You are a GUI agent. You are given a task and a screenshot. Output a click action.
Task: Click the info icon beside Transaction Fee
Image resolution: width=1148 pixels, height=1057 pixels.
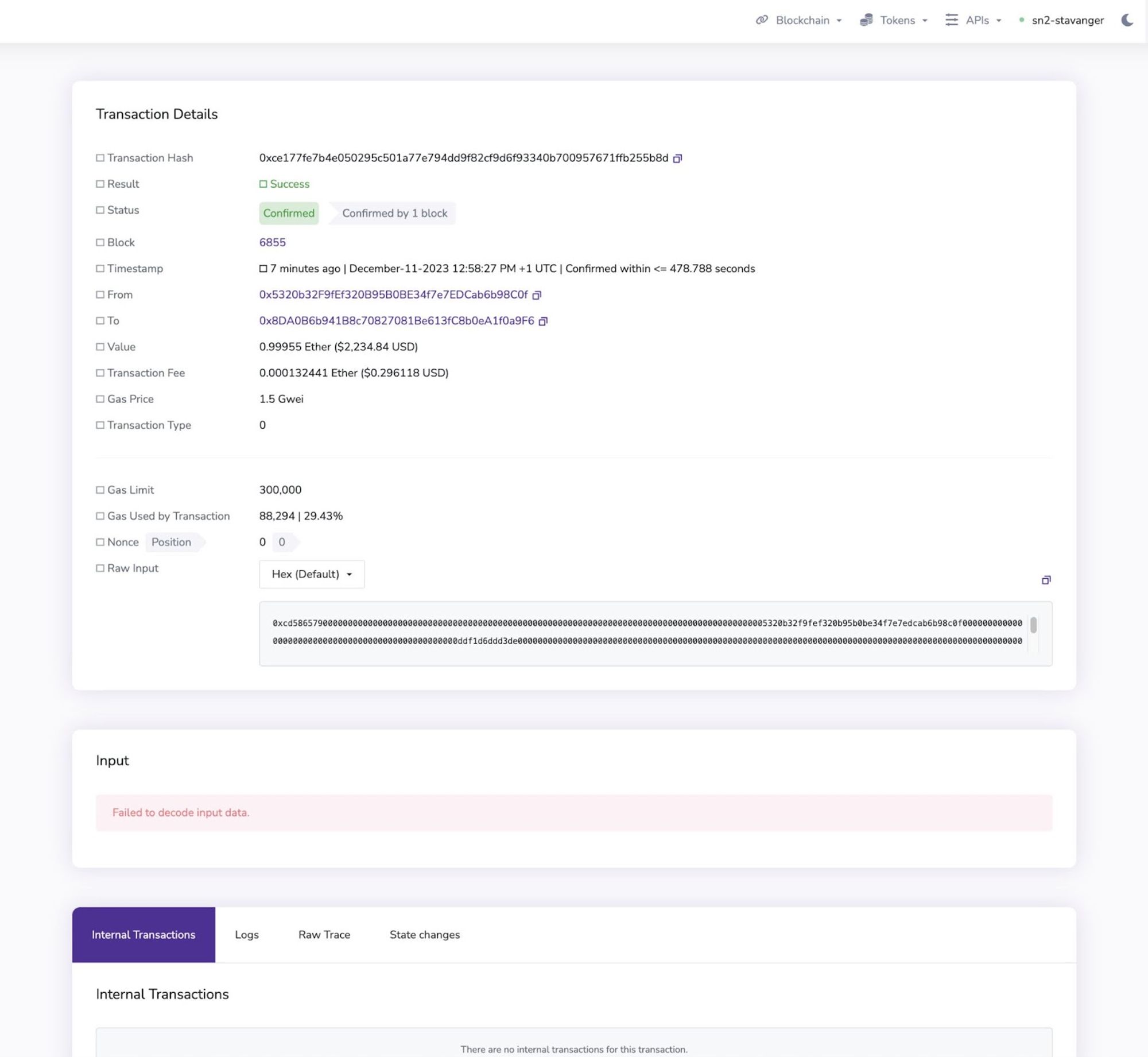100,373
